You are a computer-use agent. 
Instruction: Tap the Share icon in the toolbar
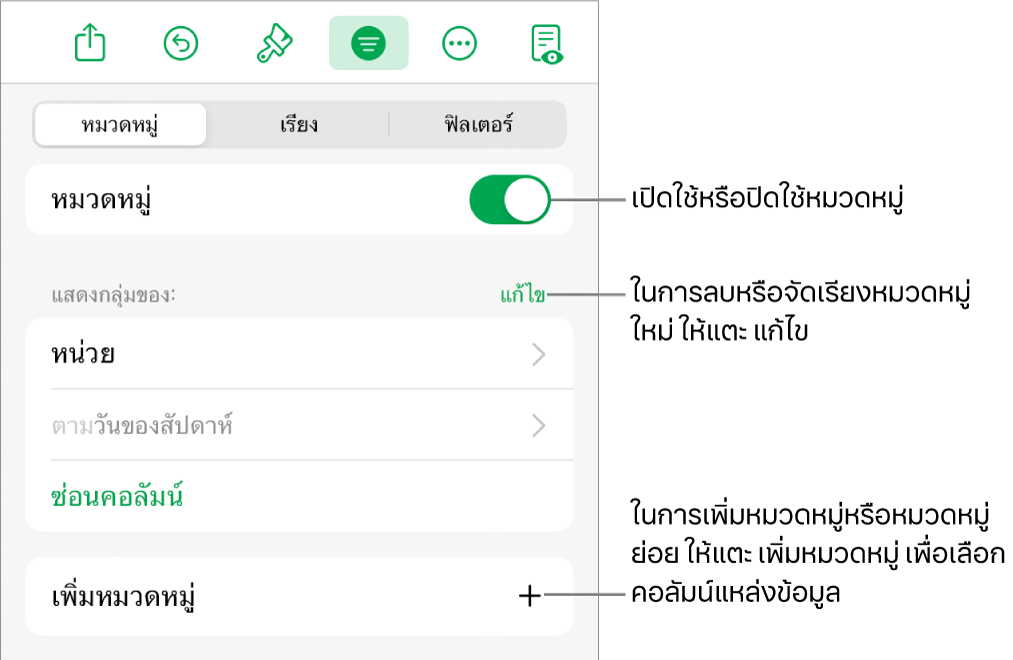click(90, 43)
